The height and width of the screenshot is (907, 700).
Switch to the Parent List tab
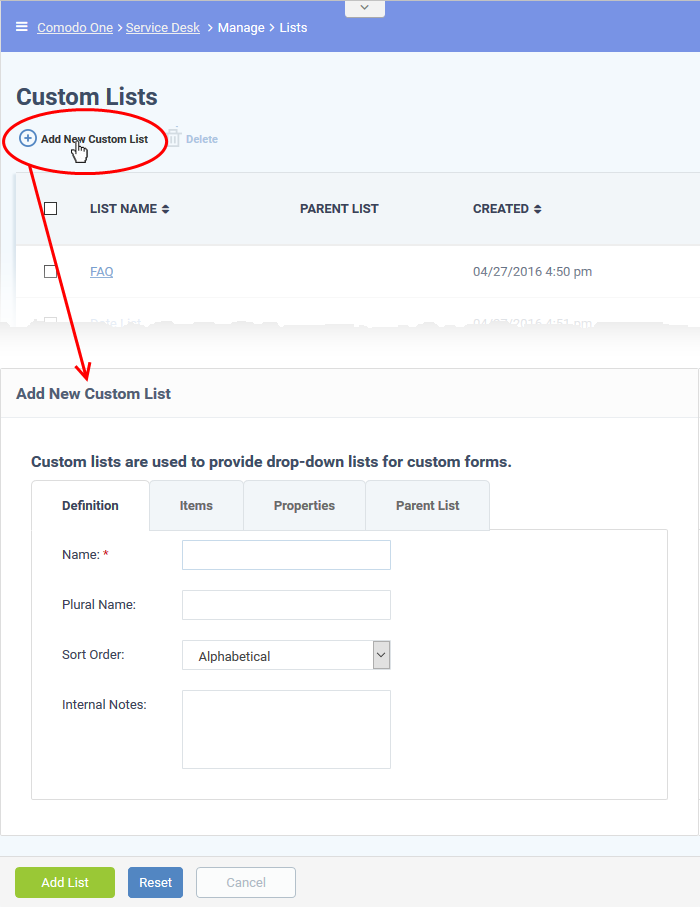[x=428, y=506]
